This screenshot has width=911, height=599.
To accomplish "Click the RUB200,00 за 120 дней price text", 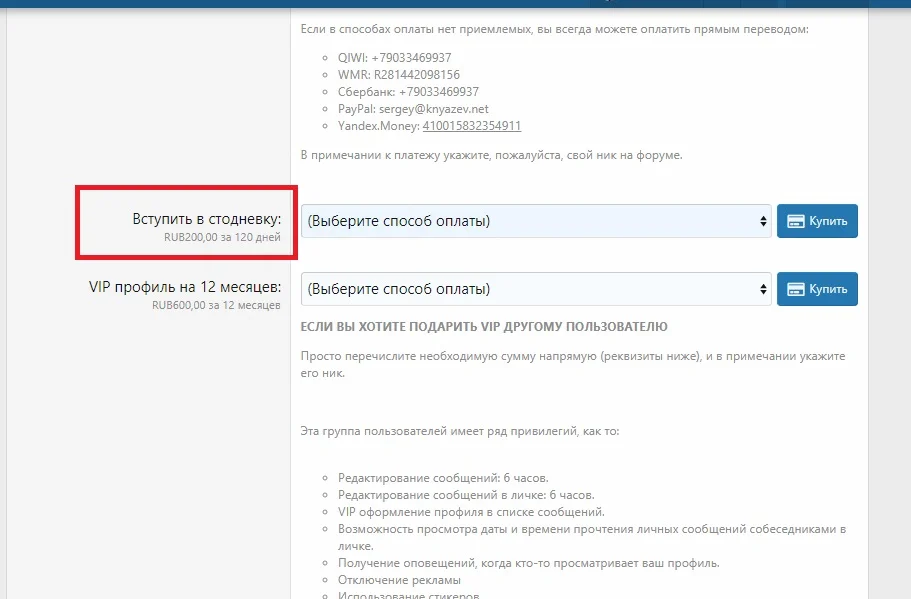I will [x=225, y=235].
